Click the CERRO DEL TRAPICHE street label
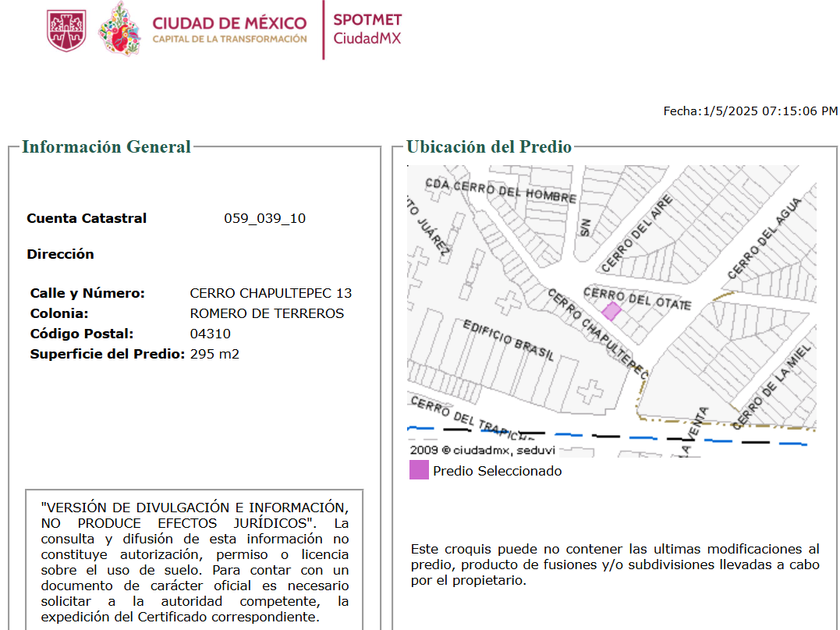Image resolution: width=840 pixels, height=630 pixels. point(472,418)
